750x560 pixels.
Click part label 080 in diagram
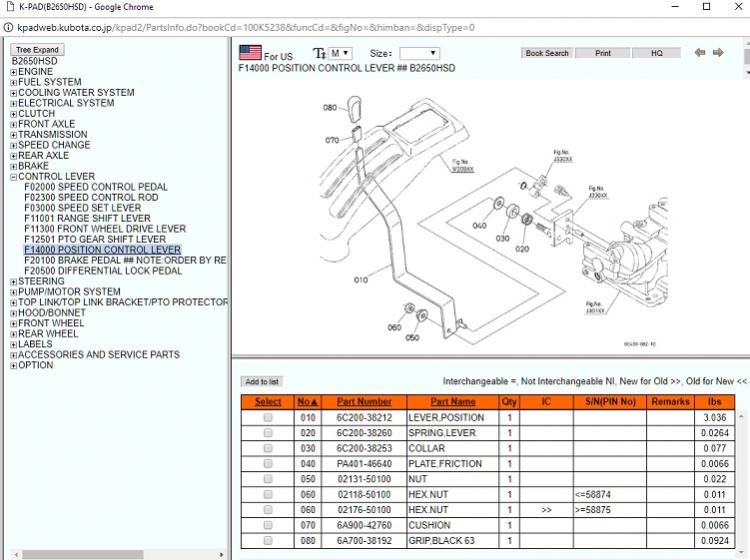point(330,108)
